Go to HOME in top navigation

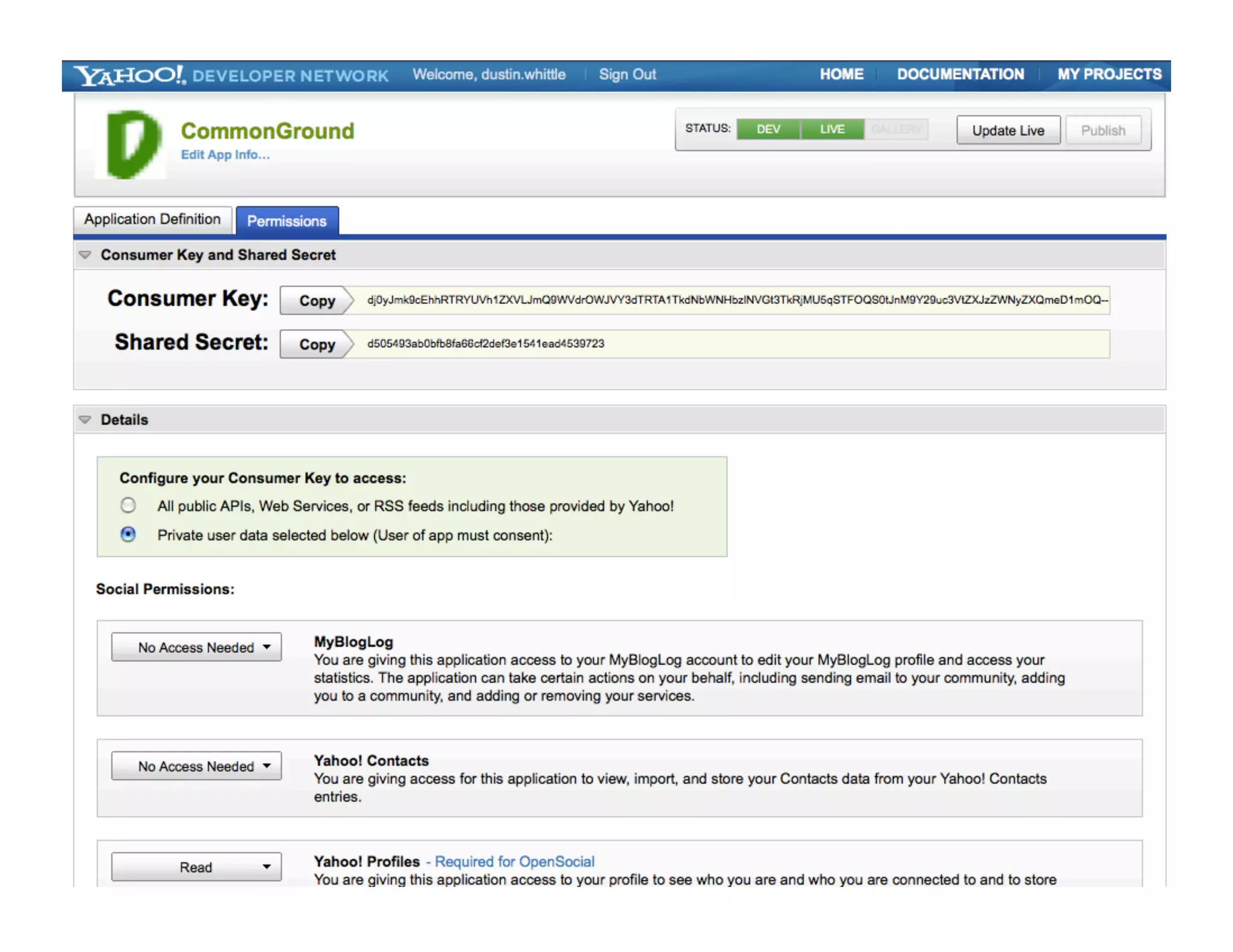[841, 75]
